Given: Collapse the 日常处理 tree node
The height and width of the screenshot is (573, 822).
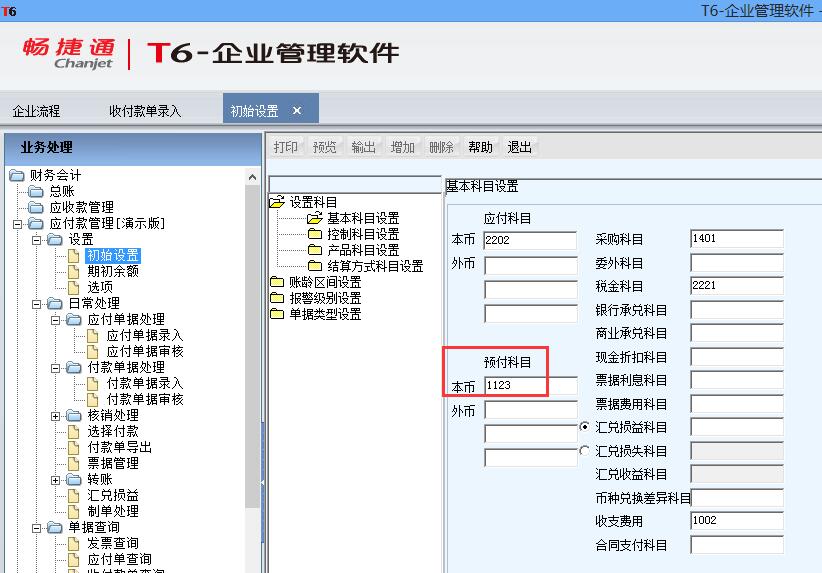Looking at the screenshot, I should (36, 304).
